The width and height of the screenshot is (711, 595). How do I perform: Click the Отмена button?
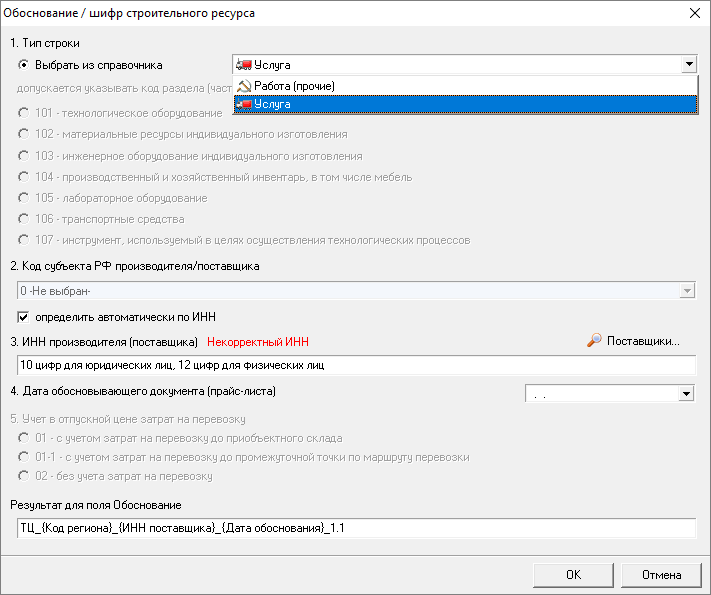661,575
